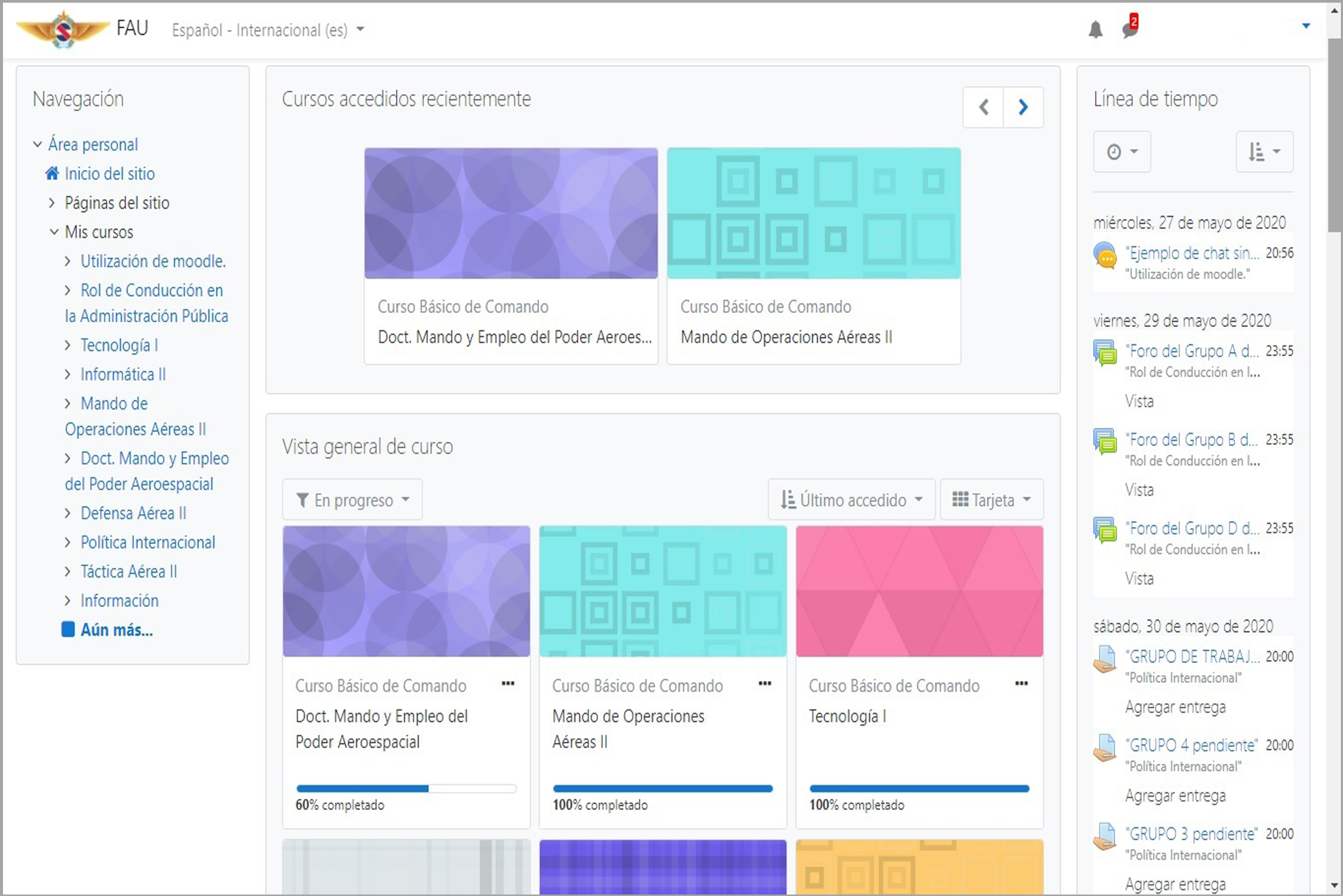Click forum icon for Foro del Grupo D
The image size is (1343, 896).
coord(1105,530)
